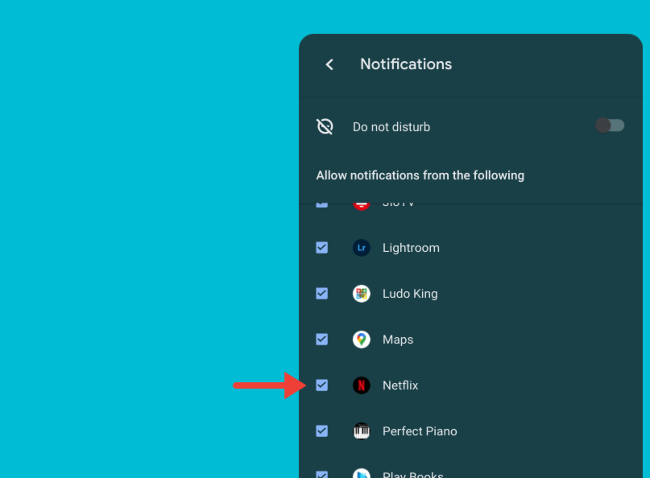Viewport: 650px width, 478px height.
Task: Enable the Do not disturb switch
Action: point(610,126)
